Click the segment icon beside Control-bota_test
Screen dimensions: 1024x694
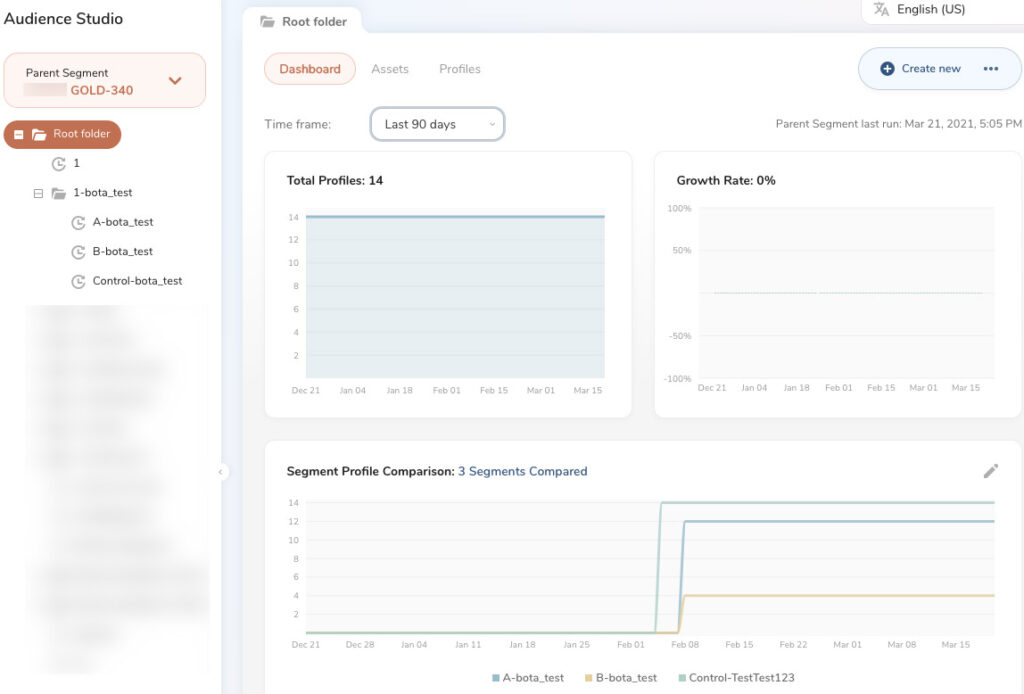pos(78,281)
